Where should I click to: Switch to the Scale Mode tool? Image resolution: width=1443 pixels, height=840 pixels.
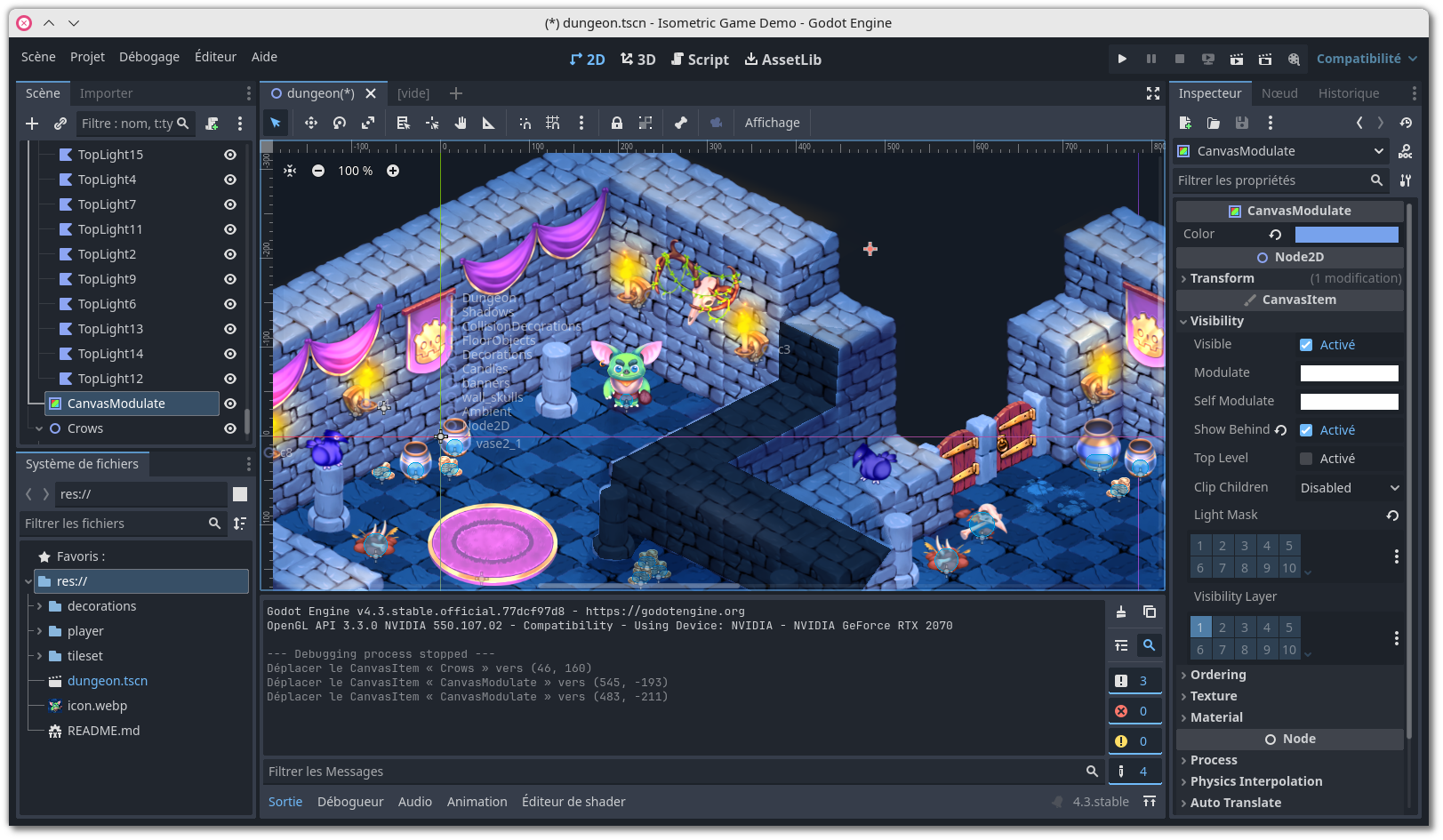pos(368,123)
